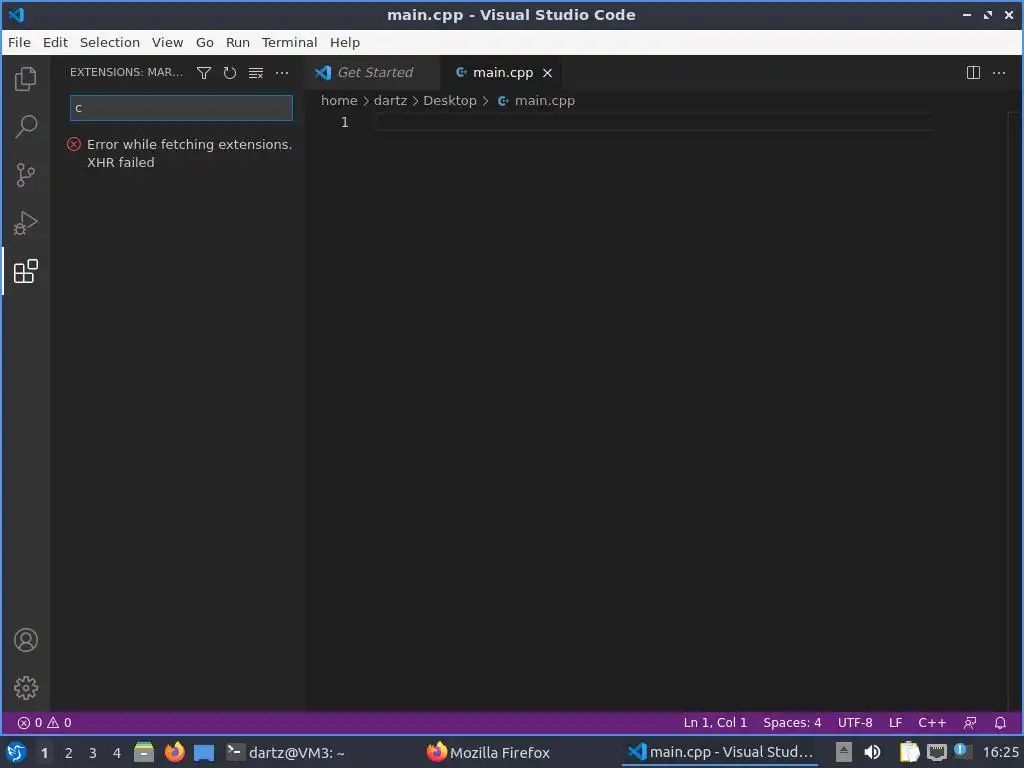
Task: Click the Error while fetching extensions message
Action: coord(189,153)
